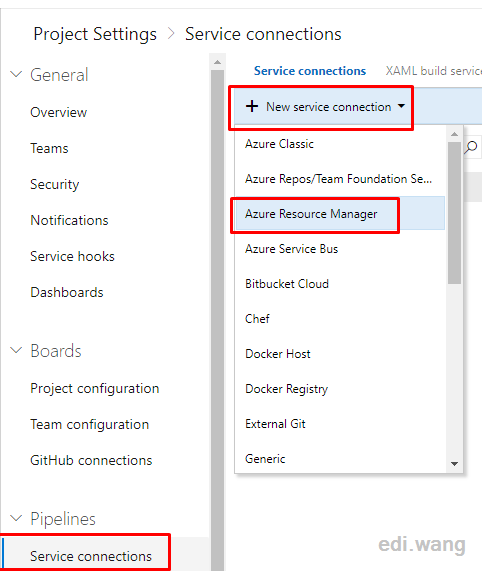The width and height of the screenshot is (482, 571).
Task: Click dropdown list scroll up arrow
Action: tap(454, 134)
